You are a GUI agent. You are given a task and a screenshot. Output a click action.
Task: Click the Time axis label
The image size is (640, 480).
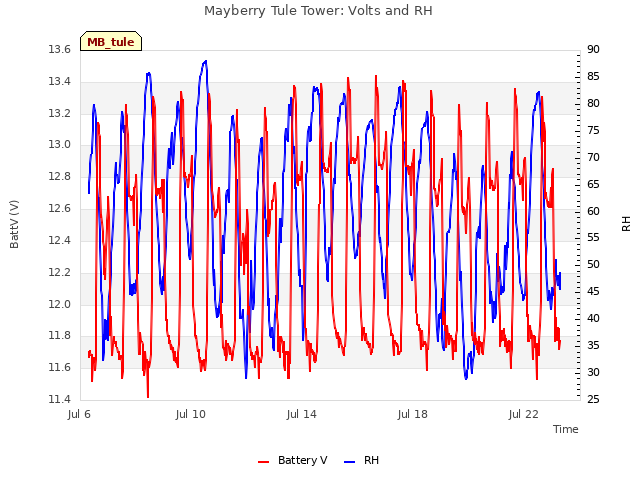point(566,429)
